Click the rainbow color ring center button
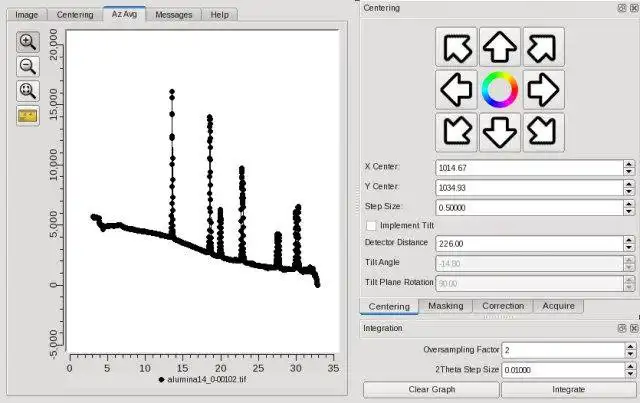 click(500, 90)
